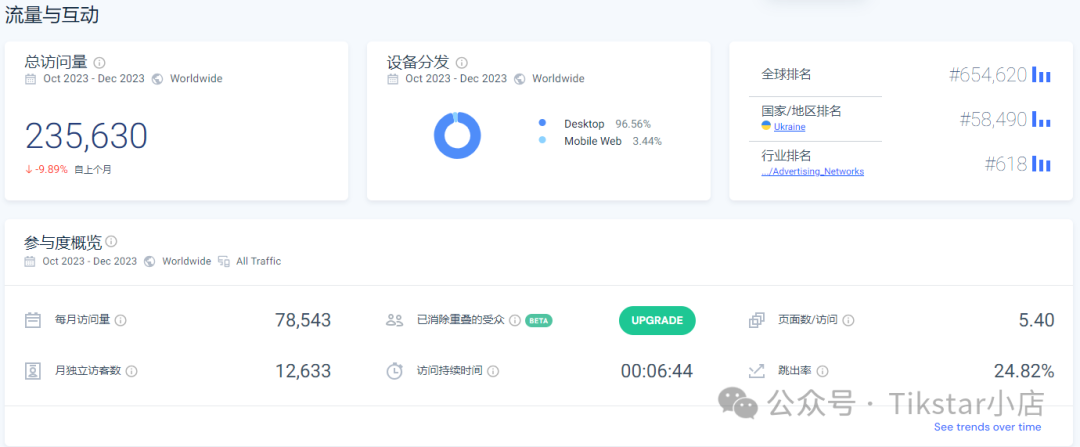1080x447 pixels.
Task: Click calendar icon beside 每月访问量
Action: coord(33,320)
